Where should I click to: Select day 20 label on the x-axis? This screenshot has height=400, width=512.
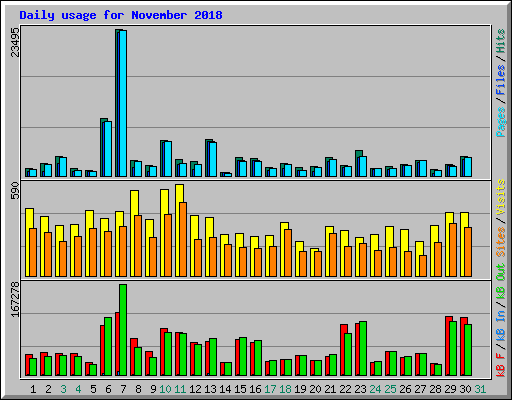click(315, 389)
